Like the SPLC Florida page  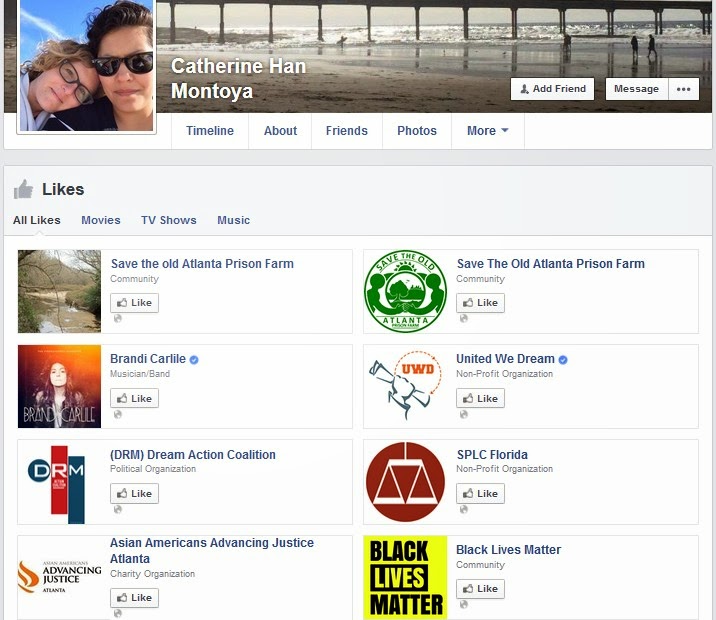coord(480,494)
